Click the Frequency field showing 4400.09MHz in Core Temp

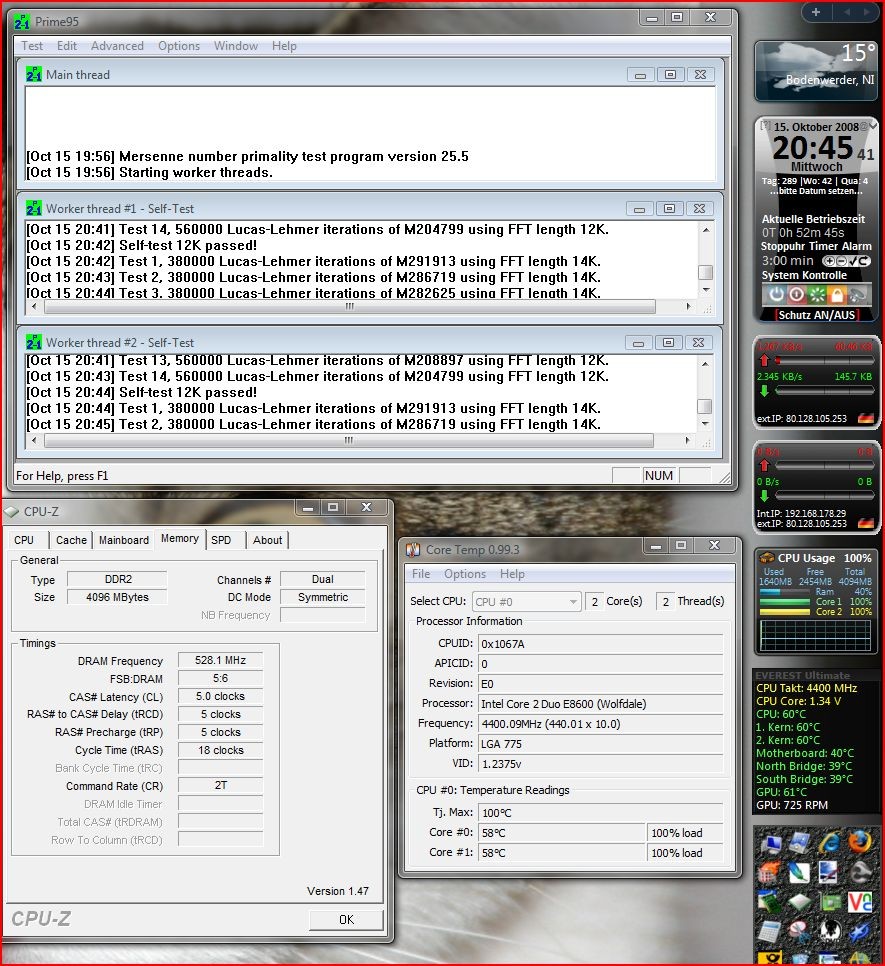(x=601, y=724)
